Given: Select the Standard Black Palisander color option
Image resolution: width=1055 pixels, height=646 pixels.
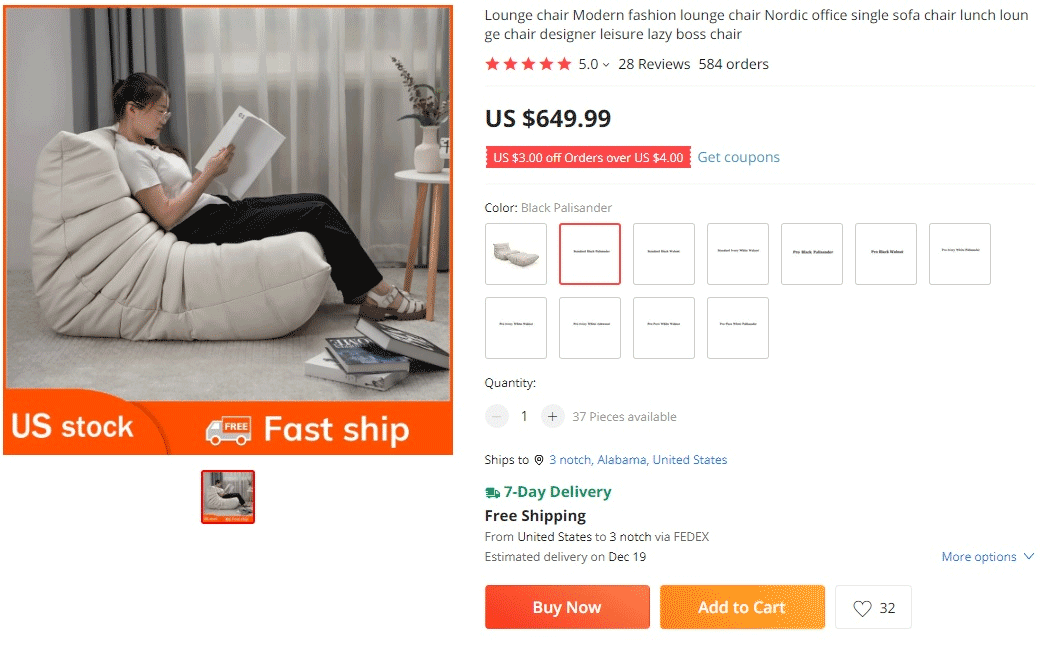Looking at the screenshot, I should point(590,254).
